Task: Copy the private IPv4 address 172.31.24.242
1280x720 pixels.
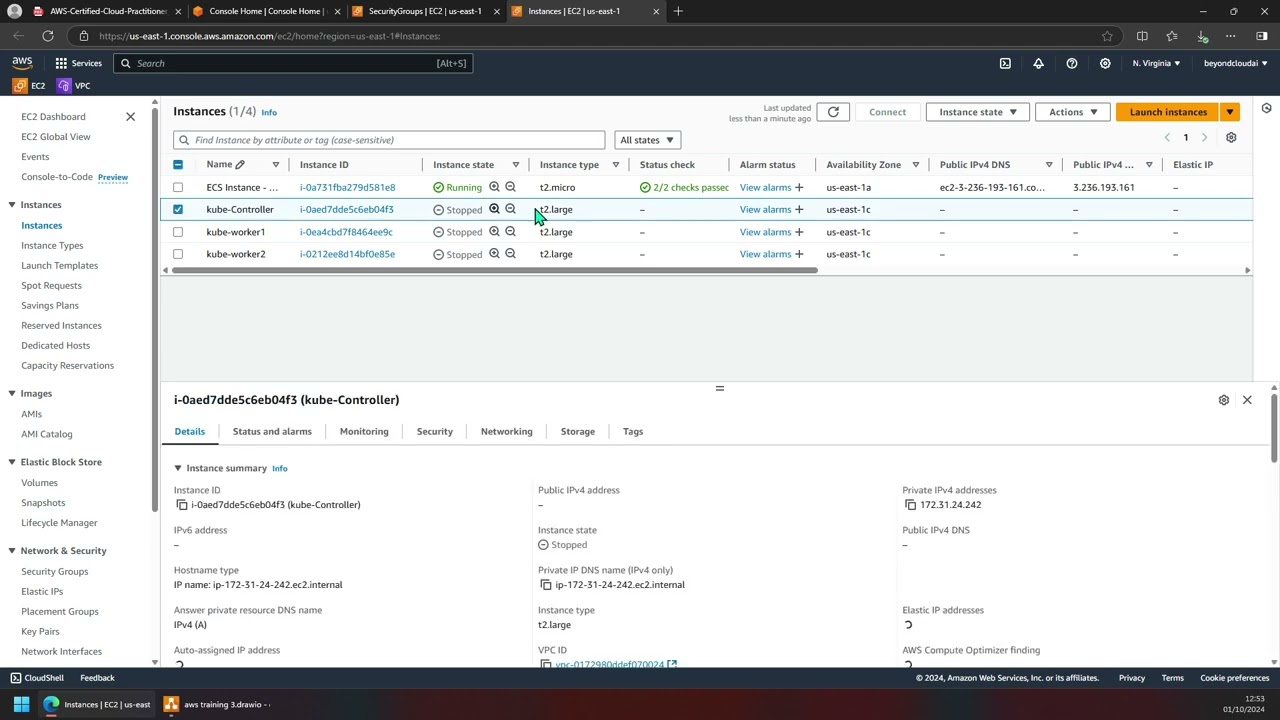Action: click(x=911, y=505)
